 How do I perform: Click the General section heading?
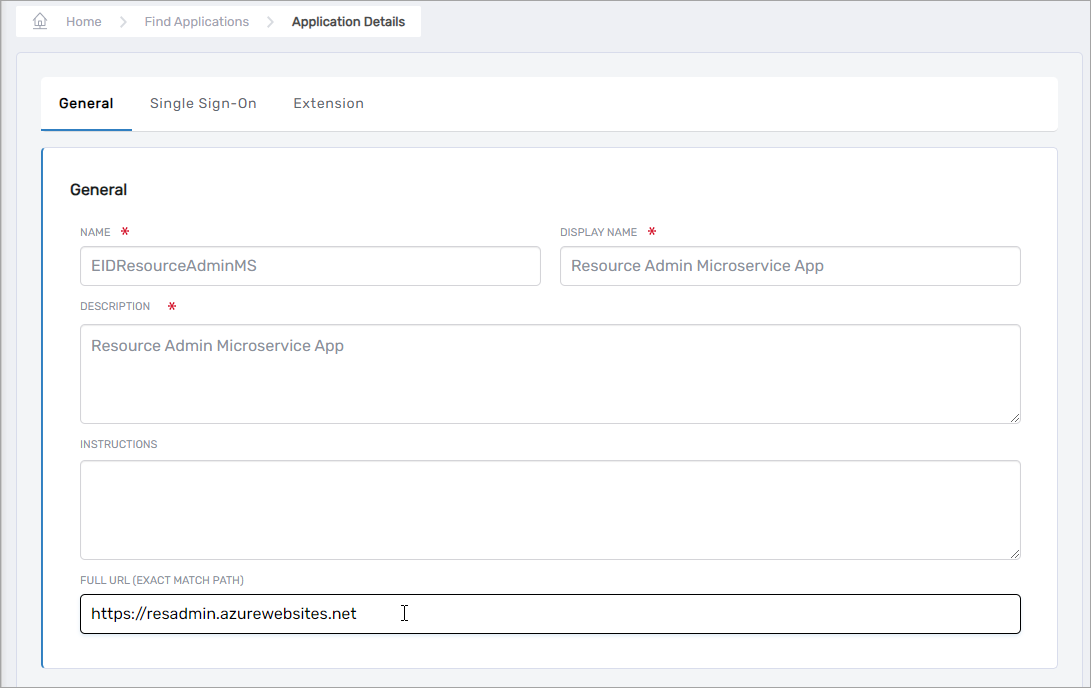[98, 190]
